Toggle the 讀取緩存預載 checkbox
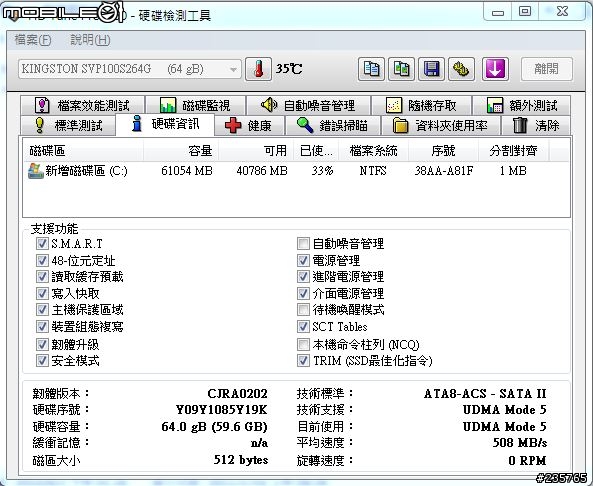Screen dimensions: 593x486 (x=42, y=276)
